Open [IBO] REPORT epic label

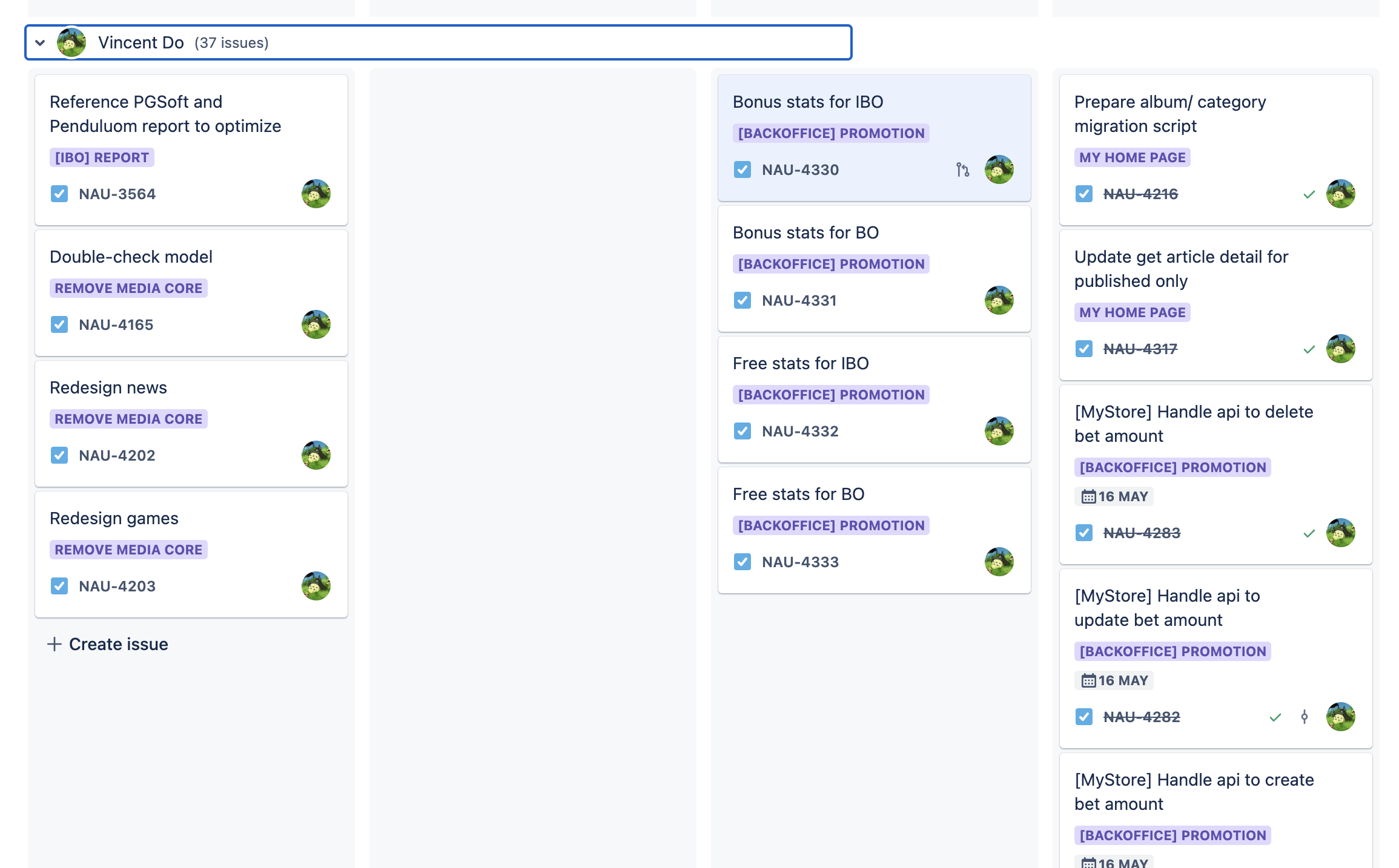click(x=102, y=158)
